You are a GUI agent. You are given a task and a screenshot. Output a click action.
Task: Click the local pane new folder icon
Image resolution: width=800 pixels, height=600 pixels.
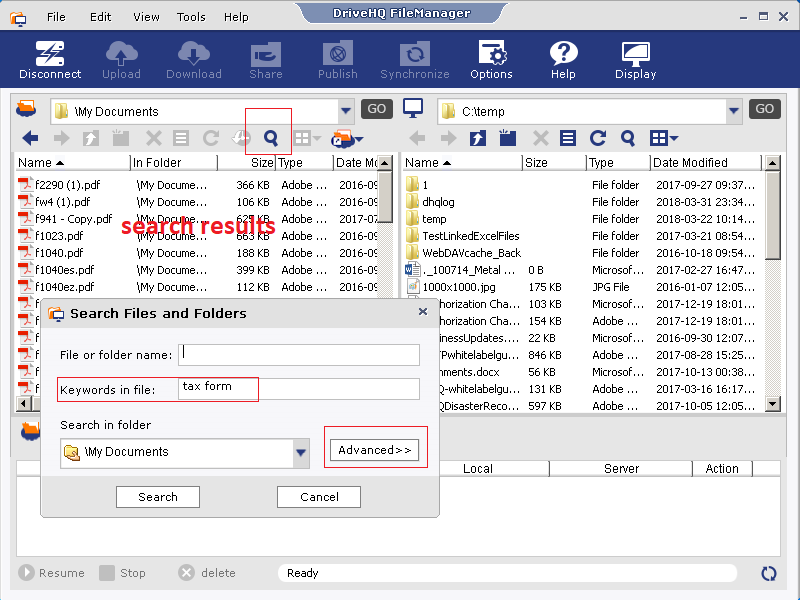pyautogui.click(x=508, y=139)
